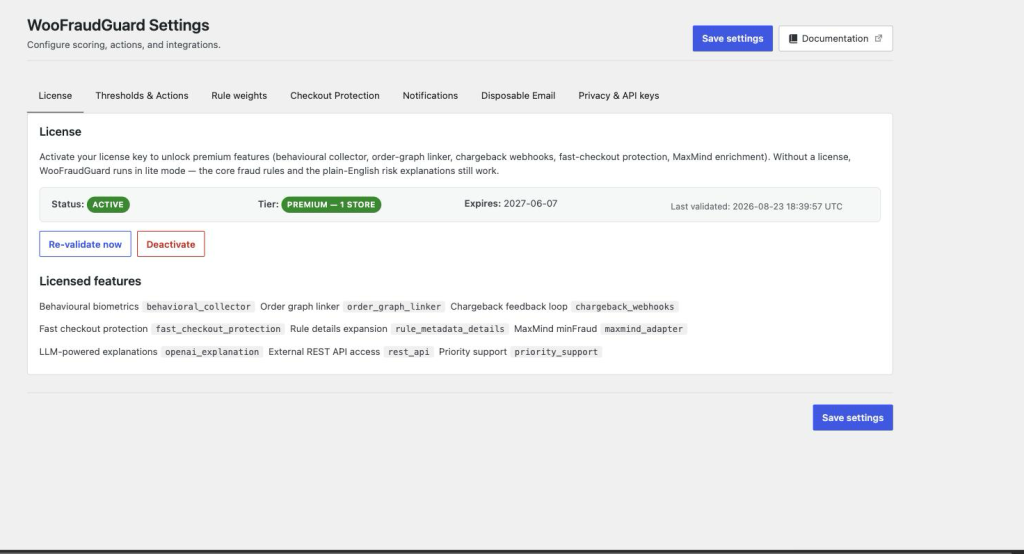Click the Re-validate now button

click(85, 244)
